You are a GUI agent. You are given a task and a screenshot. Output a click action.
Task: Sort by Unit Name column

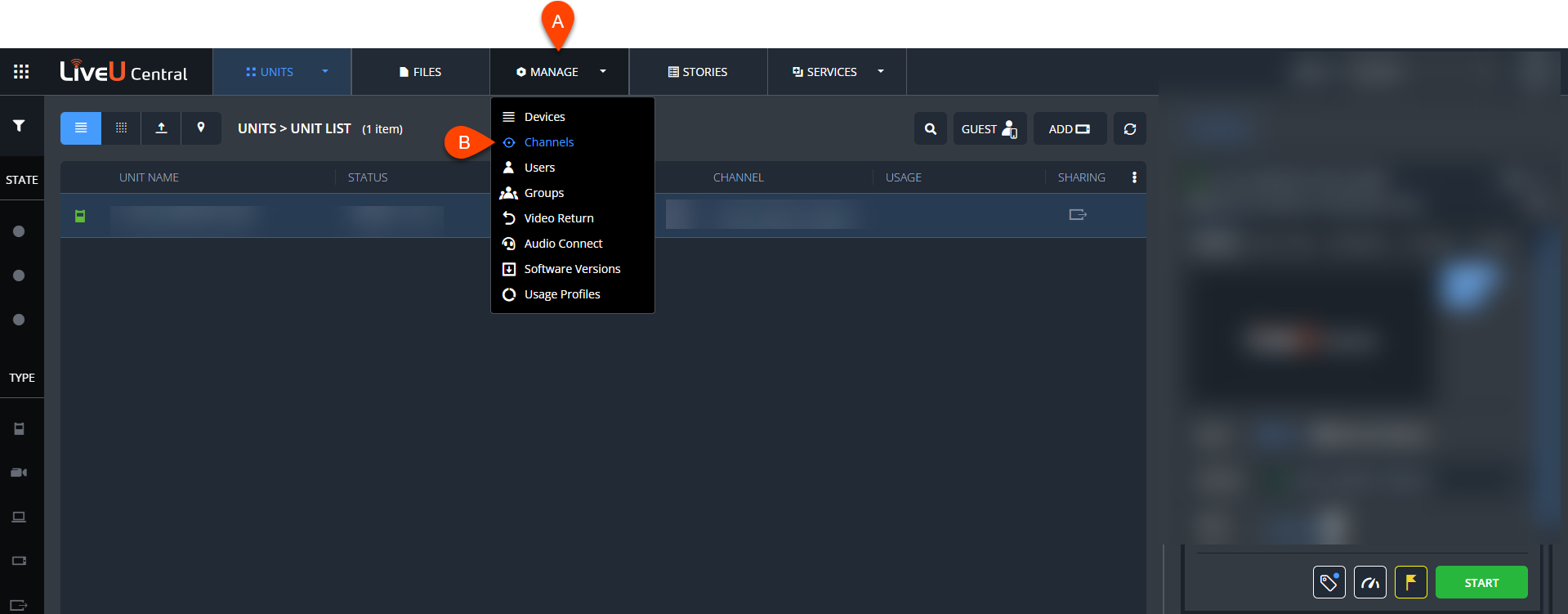click(149, 177)
